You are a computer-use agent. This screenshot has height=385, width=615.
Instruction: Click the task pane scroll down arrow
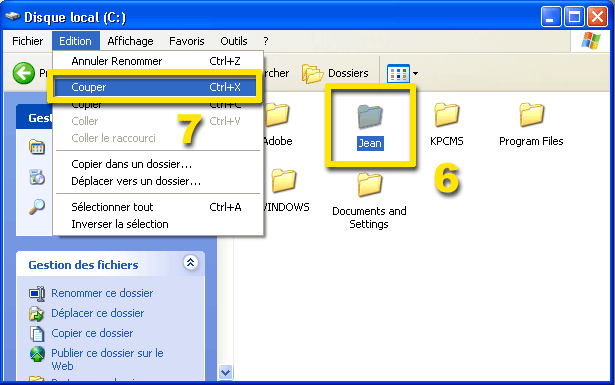(226, 372)
